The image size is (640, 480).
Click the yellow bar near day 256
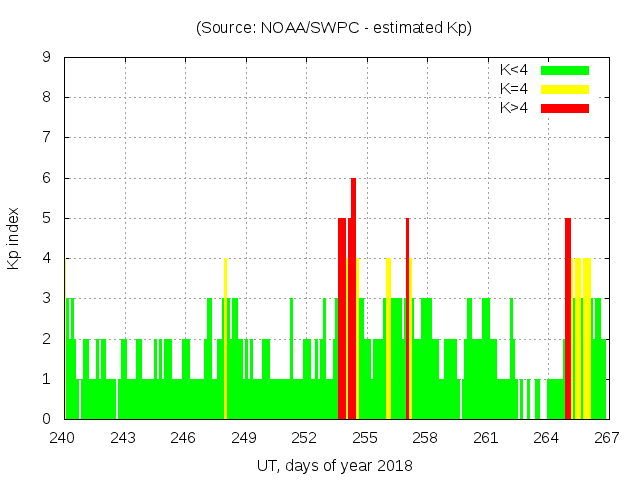(388, 340)
